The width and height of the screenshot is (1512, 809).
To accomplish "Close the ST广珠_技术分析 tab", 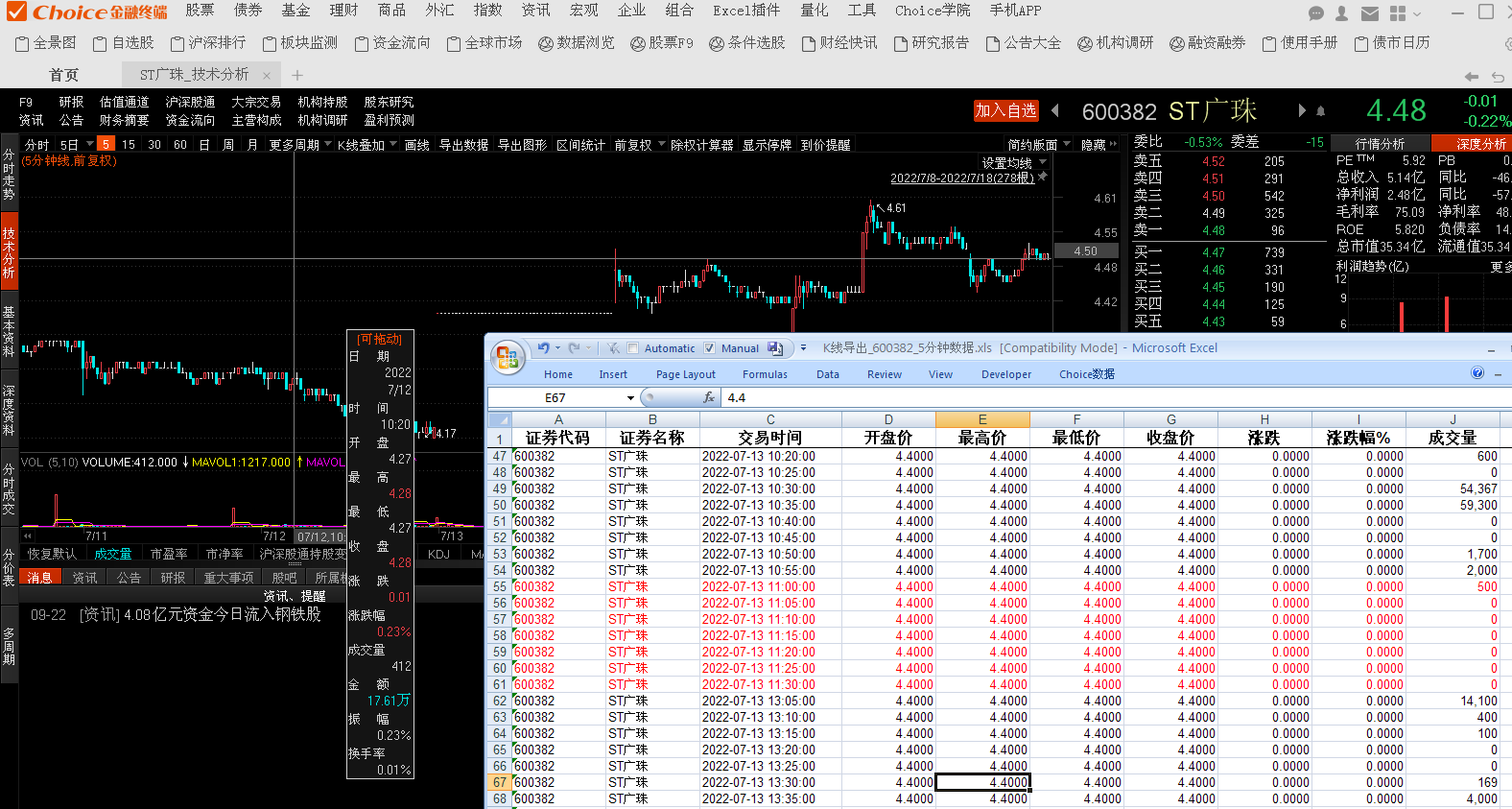I will [x=267, y=75].
